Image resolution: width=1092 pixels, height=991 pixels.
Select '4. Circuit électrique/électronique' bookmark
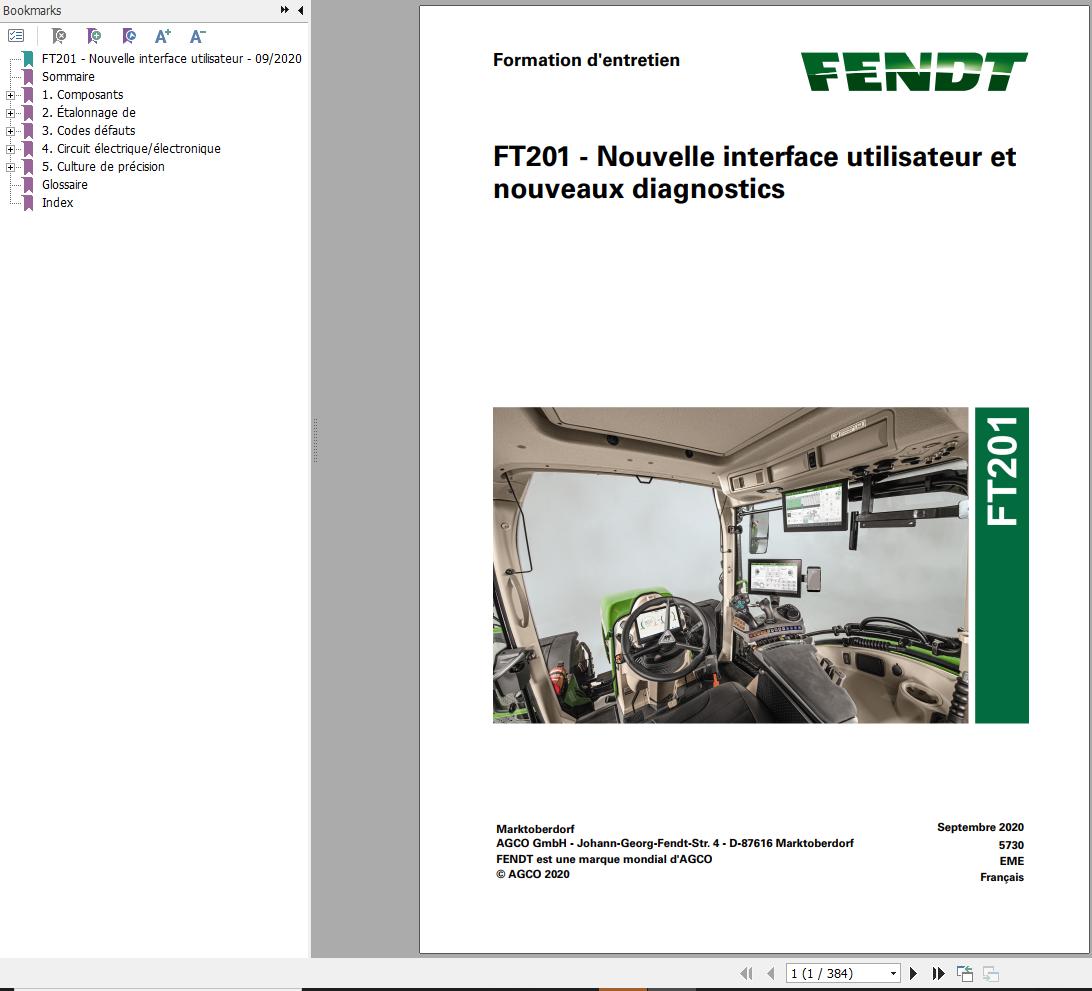coord(131,149)
